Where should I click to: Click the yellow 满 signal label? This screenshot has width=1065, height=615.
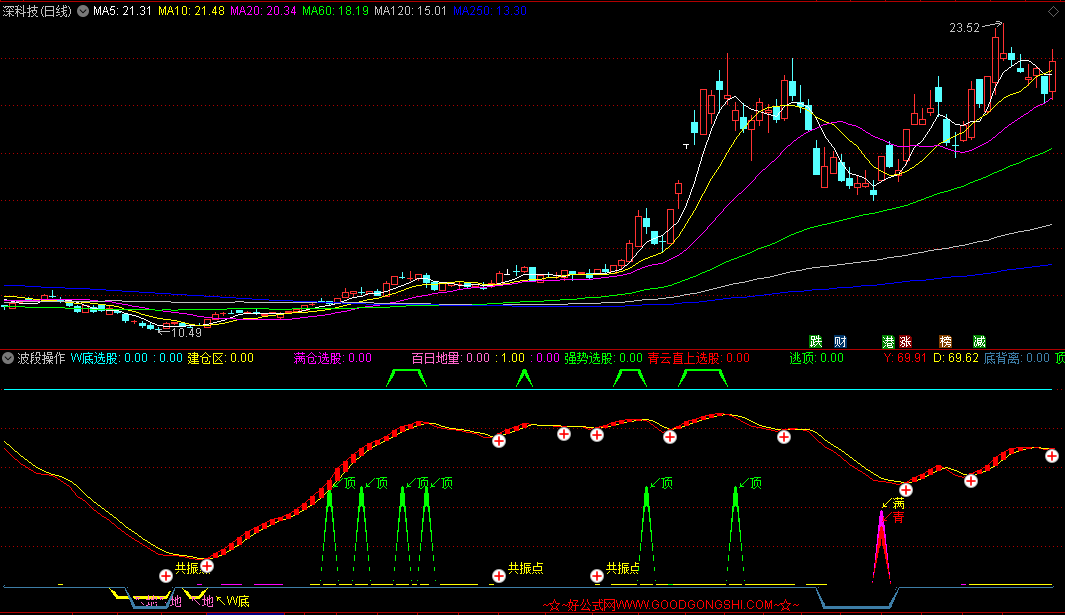pos(899,504)
